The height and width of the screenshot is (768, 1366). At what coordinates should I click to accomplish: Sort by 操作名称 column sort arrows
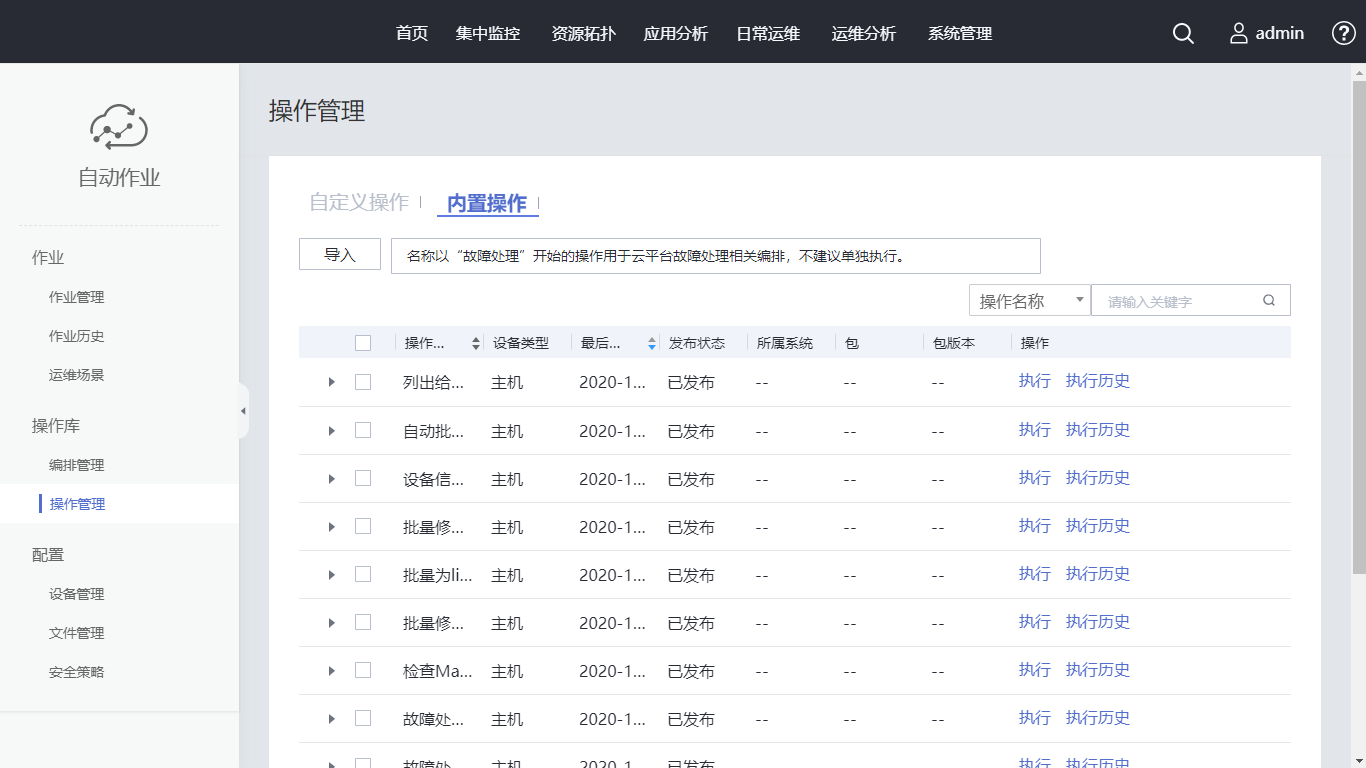pyautogui.click(x=476, y=343)
